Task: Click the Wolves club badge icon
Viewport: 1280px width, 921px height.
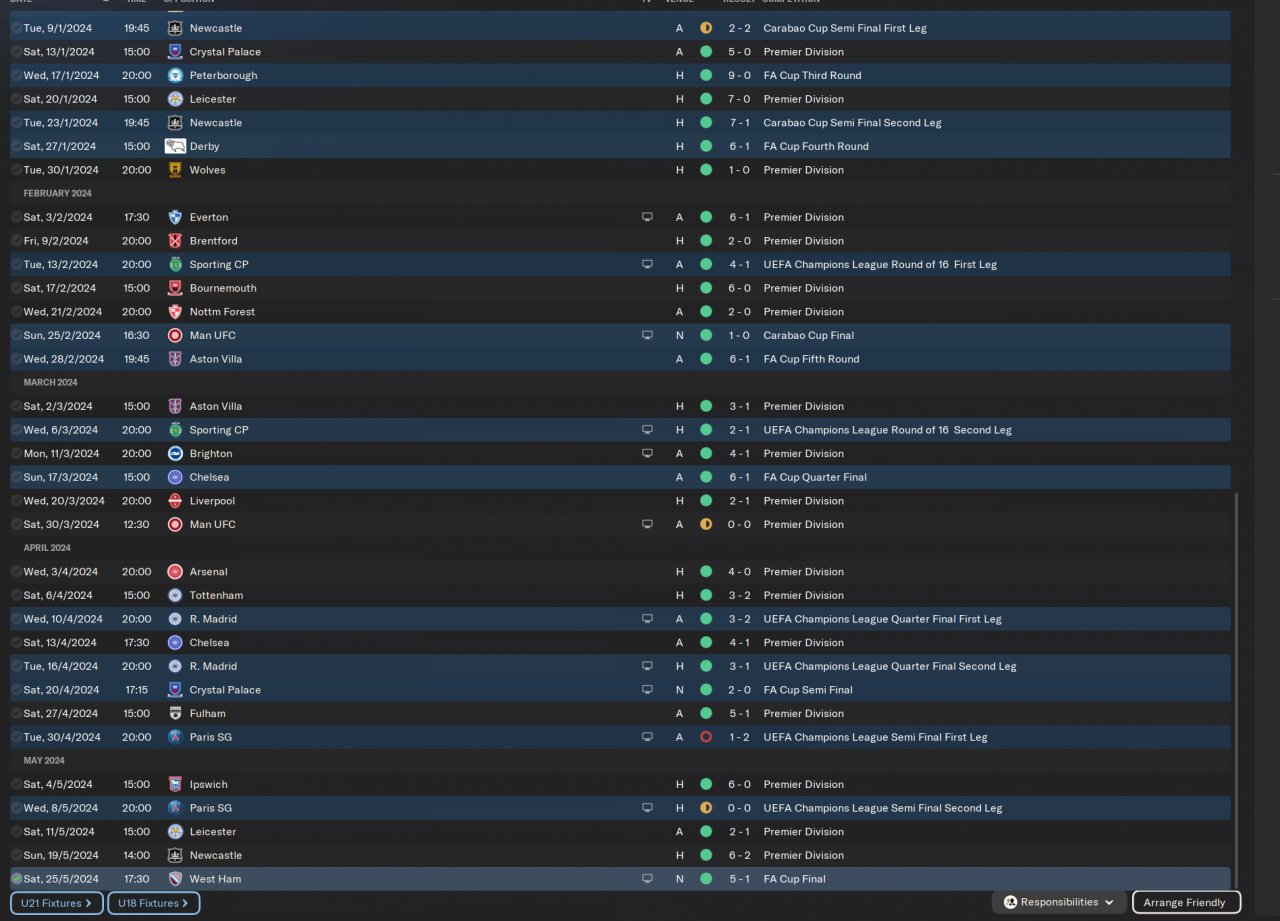Action: [175, 170]
